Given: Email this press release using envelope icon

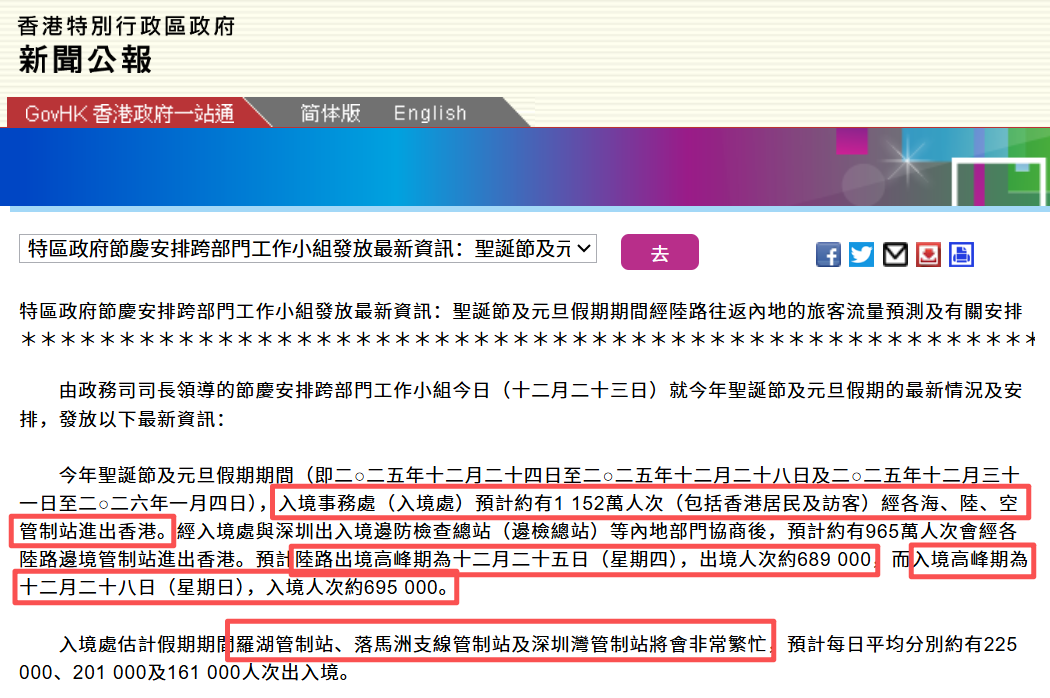Looking at the screenshot, I should (x=895, y=255).
